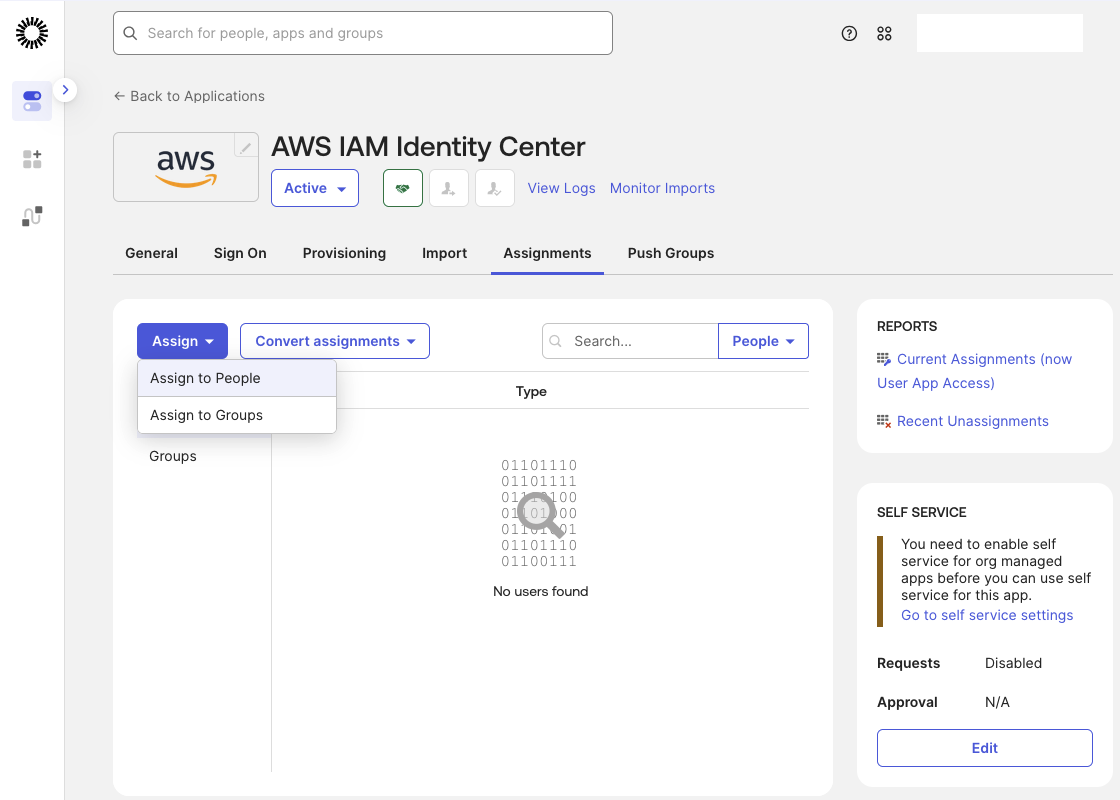
Task: Switch to the Provisioning tab
Action: [x=344, y=253]
